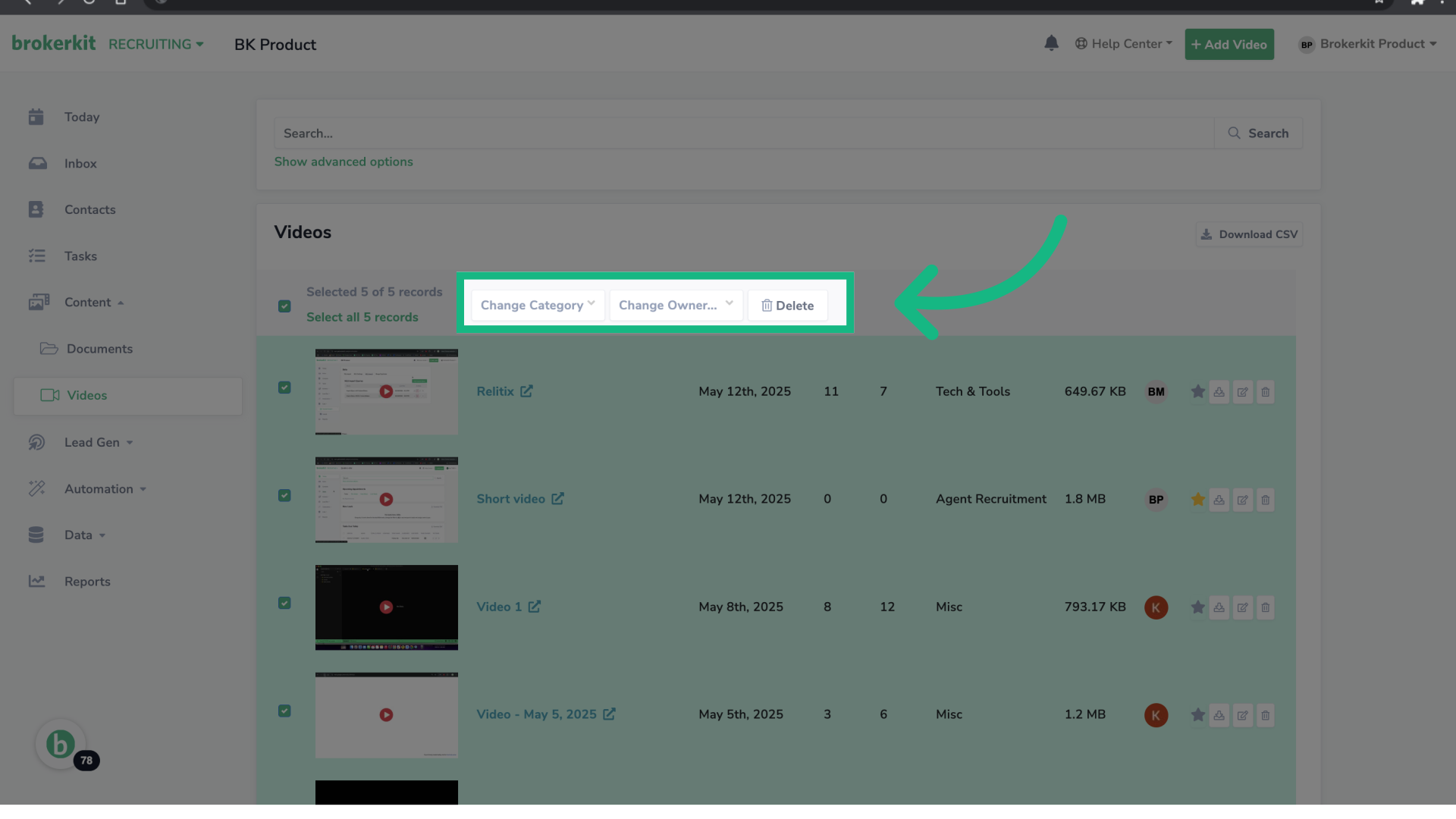The image size is (1456, 819).
Task: Select all 5 records link
Action: 362,317
